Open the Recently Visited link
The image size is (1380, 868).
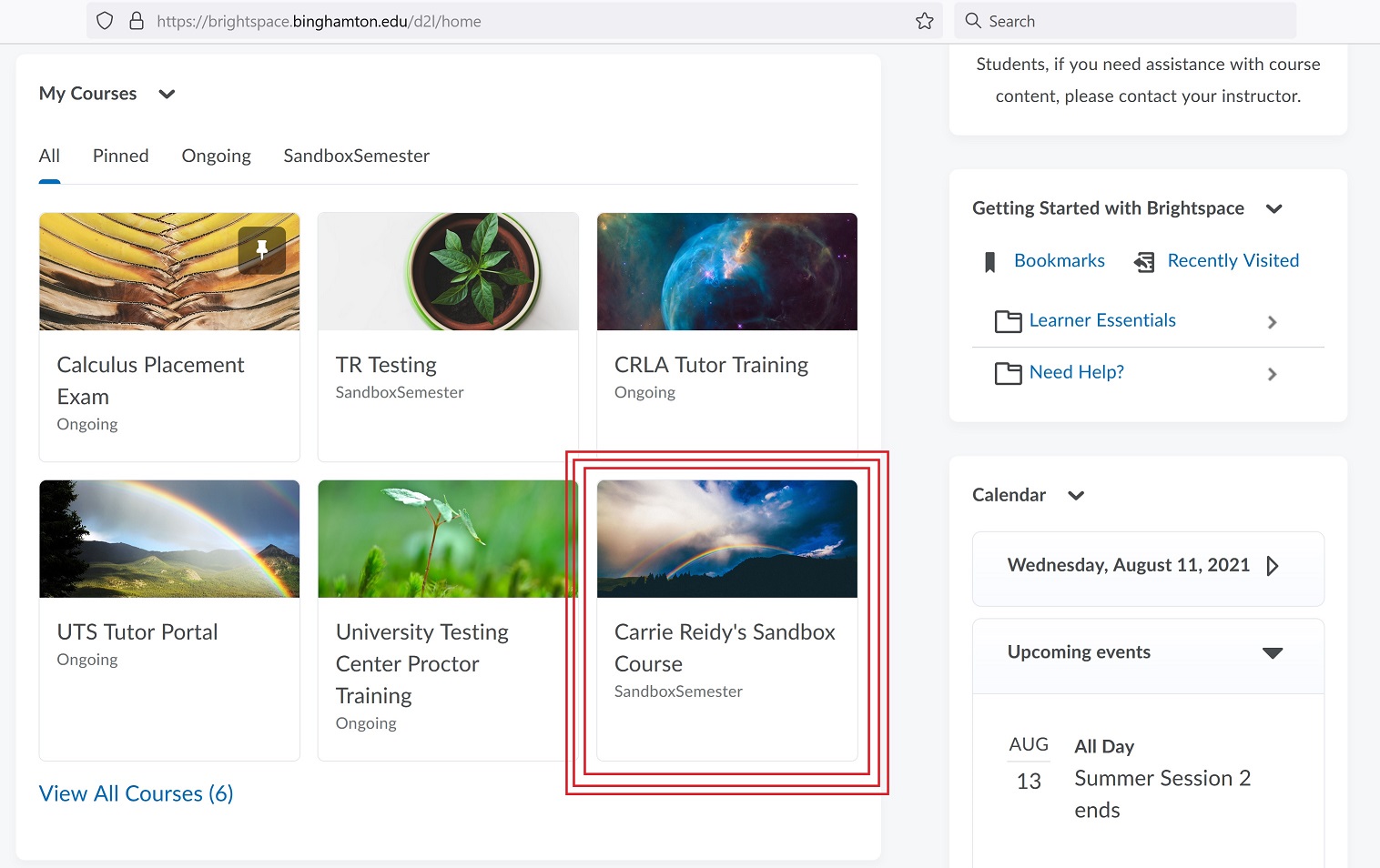[x=1233, y=261]
